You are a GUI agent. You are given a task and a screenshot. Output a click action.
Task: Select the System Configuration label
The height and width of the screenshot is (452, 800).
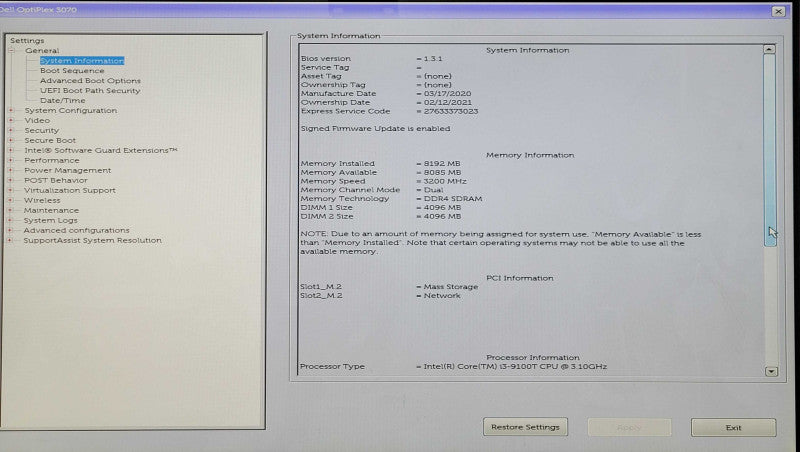pos(70,110)
